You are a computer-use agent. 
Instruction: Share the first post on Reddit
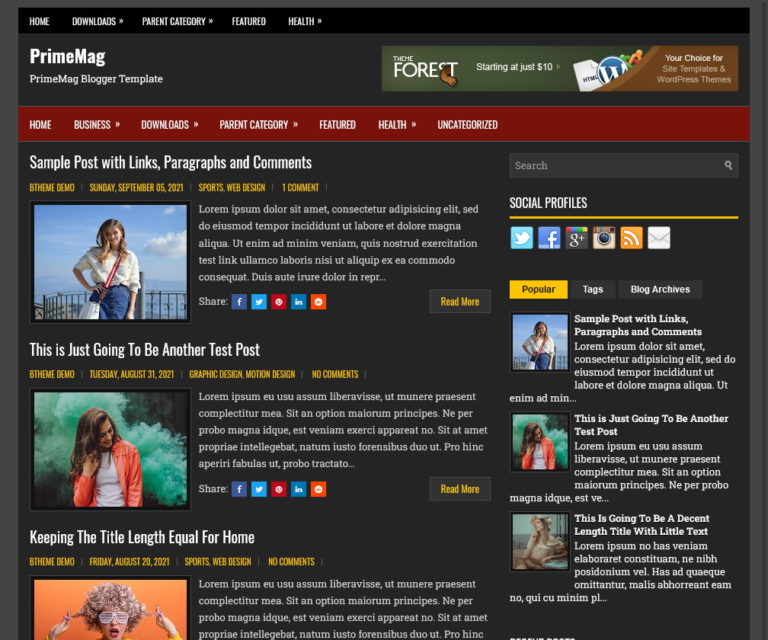coord(318,302)
